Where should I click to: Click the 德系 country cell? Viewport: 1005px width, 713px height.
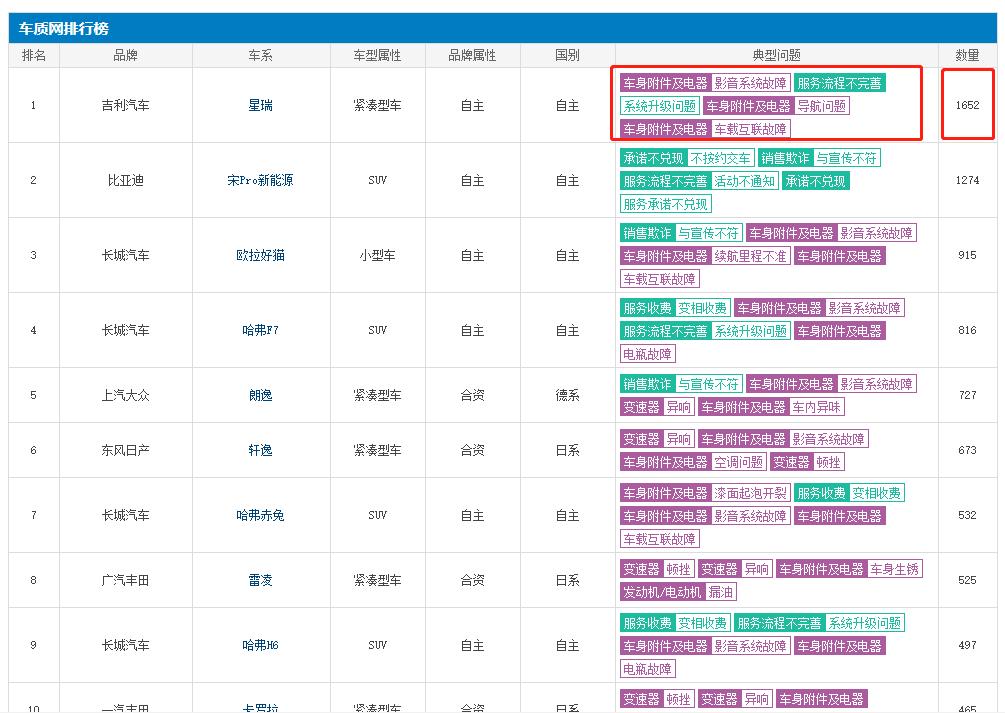click(567, 395)
